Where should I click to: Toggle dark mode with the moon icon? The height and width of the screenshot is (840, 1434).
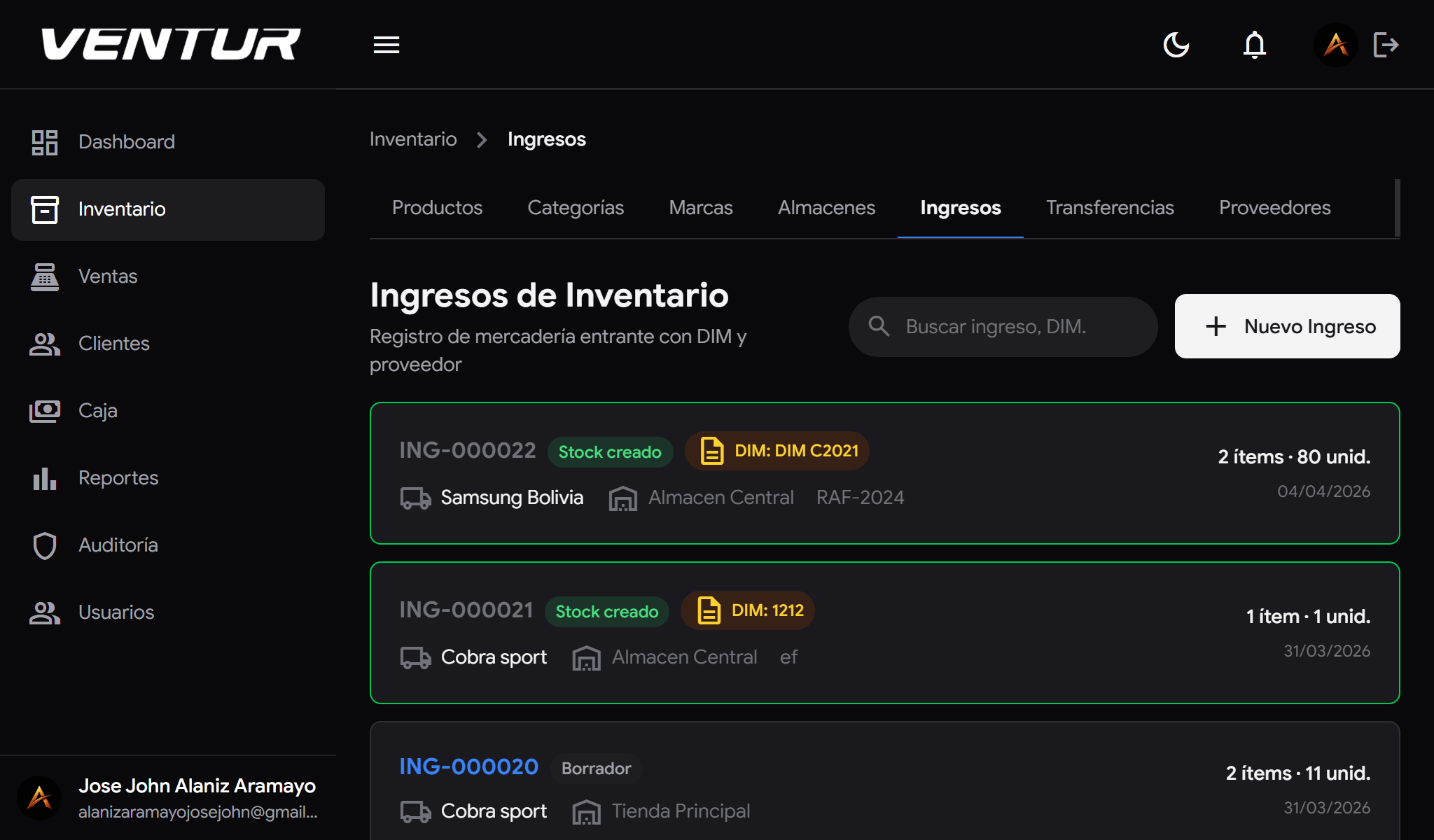(x=1176, y=44)
